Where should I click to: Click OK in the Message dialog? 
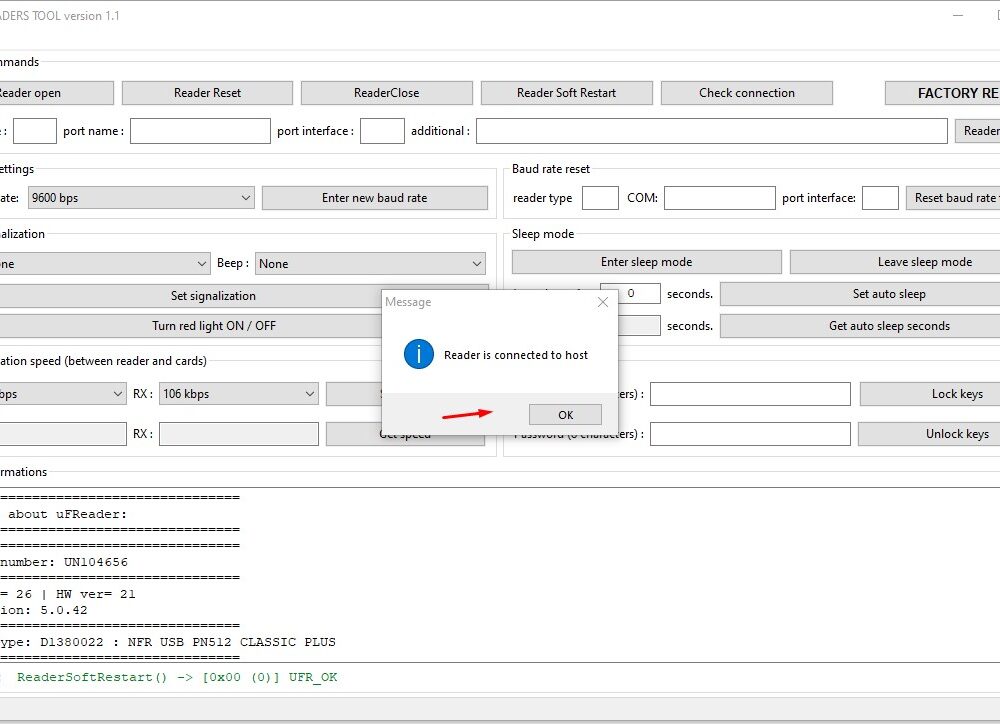tap(565, 415)
